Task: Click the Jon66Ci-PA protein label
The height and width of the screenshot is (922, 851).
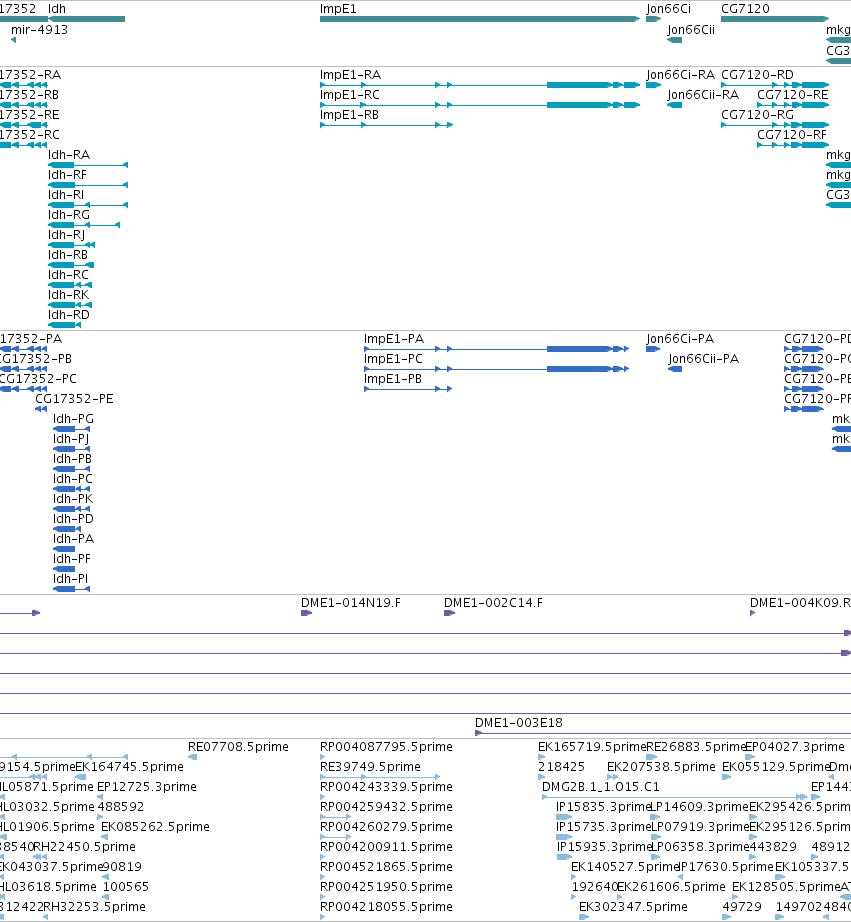Action: tap(680, 339)
